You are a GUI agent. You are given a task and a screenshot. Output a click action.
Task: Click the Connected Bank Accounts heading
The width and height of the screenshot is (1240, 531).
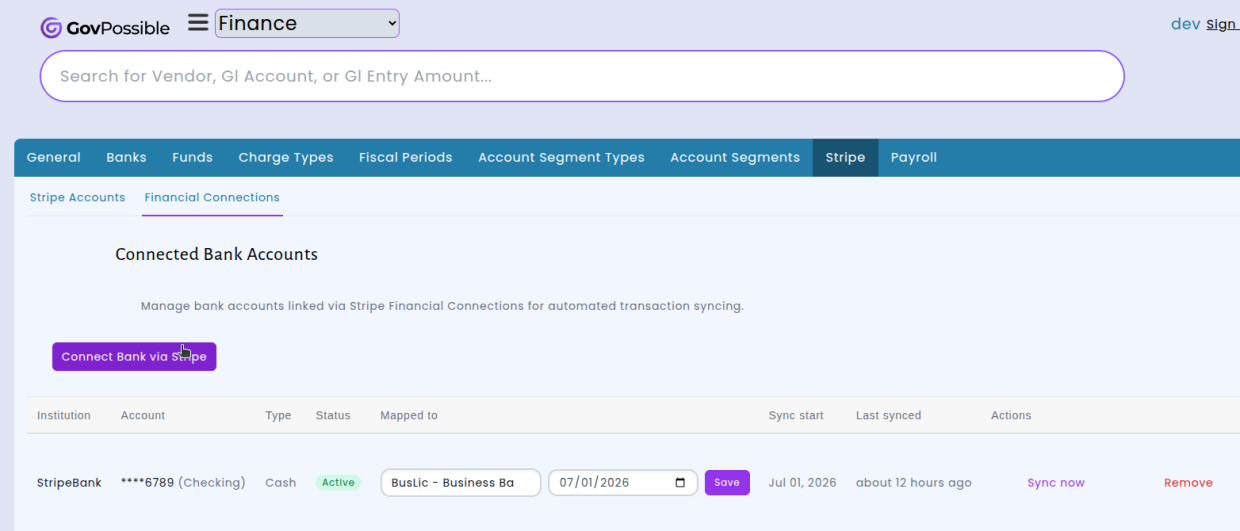tap(216, 254)
